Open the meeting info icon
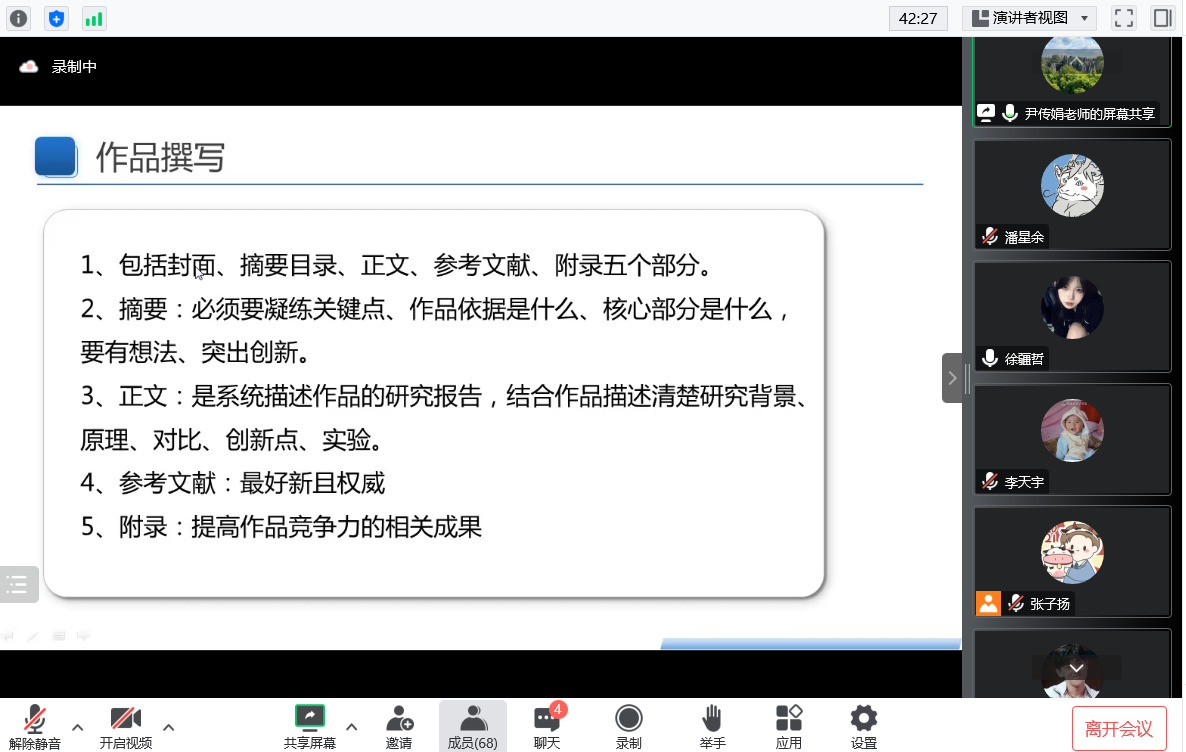The width and height of the screenshot is (1186, 752). pyautogui.click(x=19, y=18)
